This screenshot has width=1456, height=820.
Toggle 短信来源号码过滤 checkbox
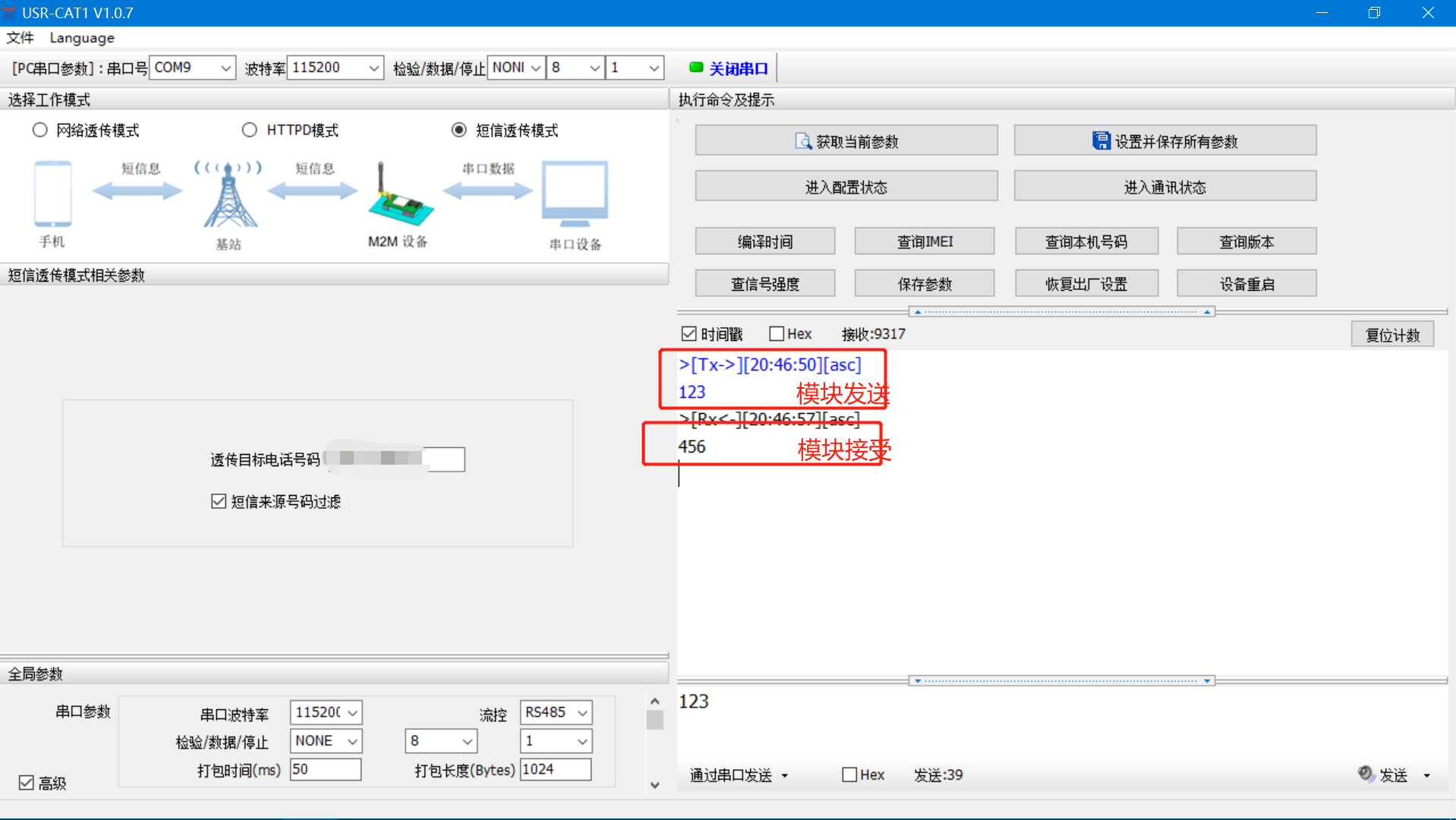click(219, 501)
